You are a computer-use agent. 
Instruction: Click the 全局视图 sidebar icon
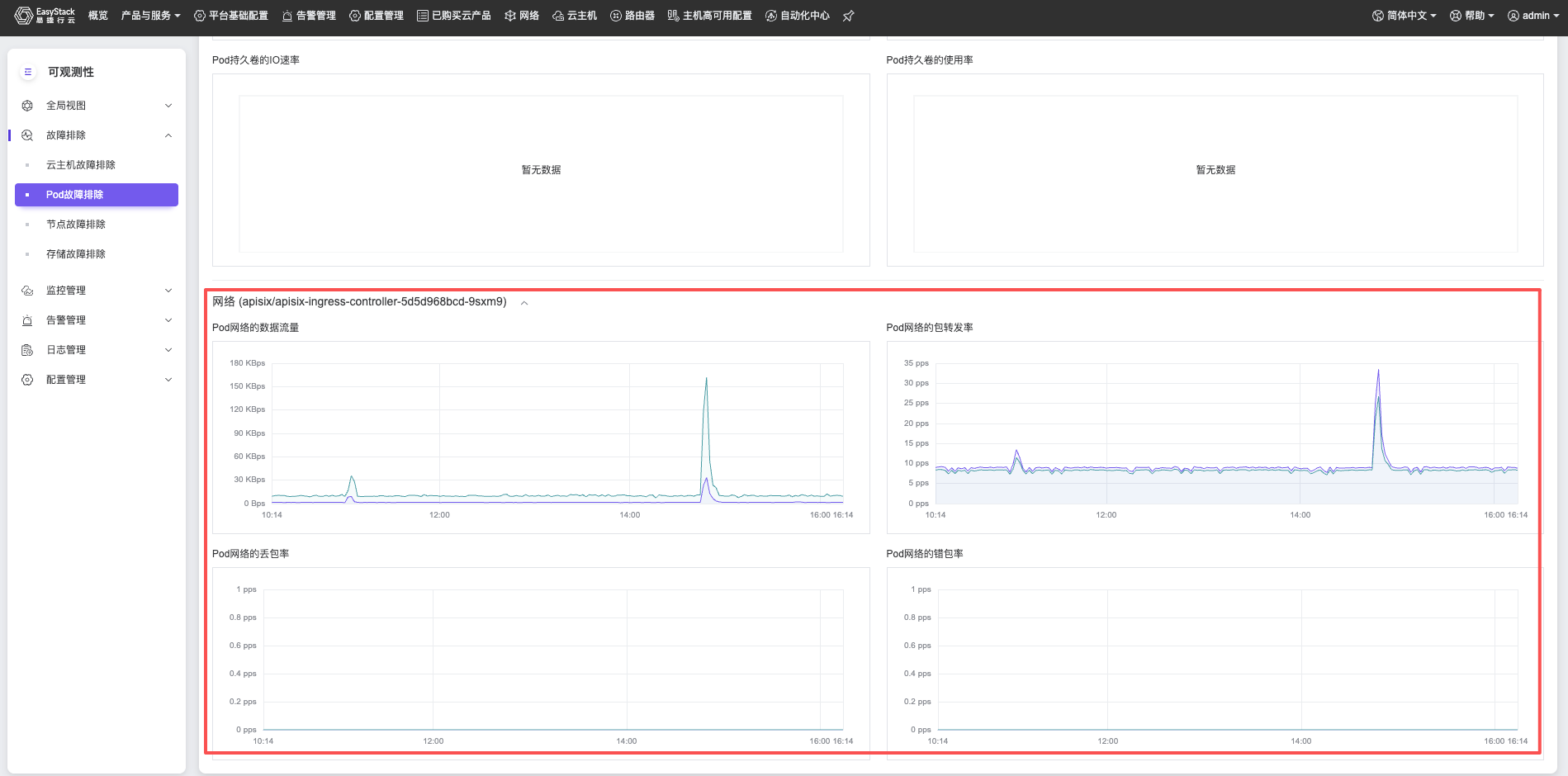tap(27, 106)
